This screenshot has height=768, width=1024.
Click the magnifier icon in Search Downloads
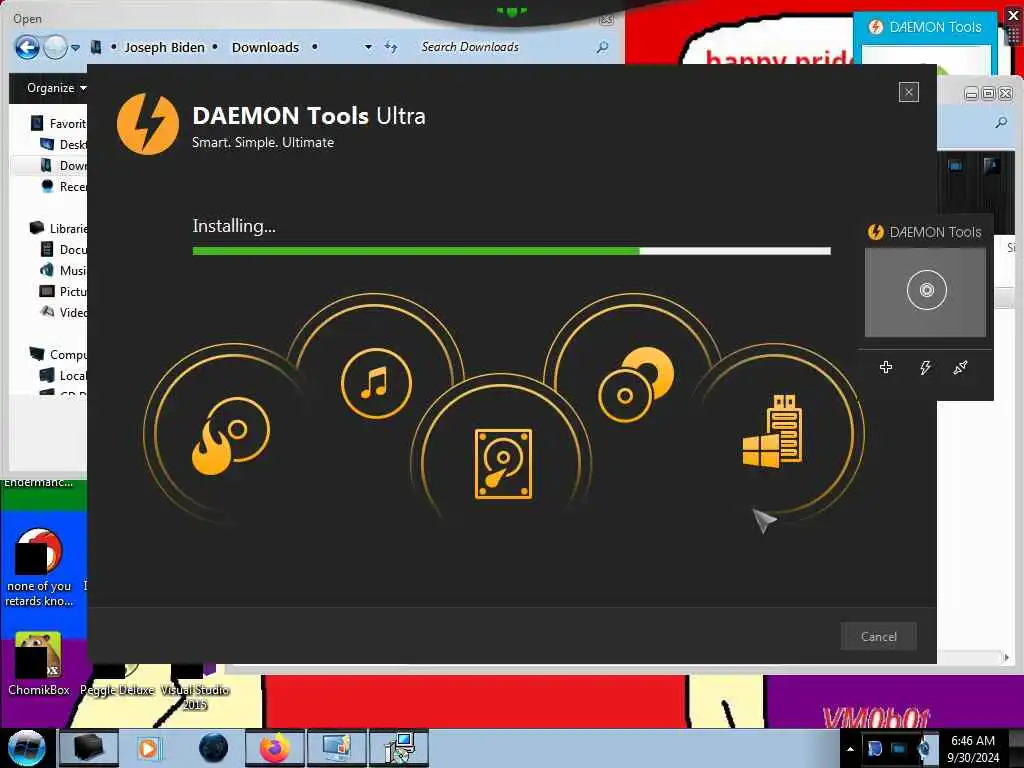point(602,47)
